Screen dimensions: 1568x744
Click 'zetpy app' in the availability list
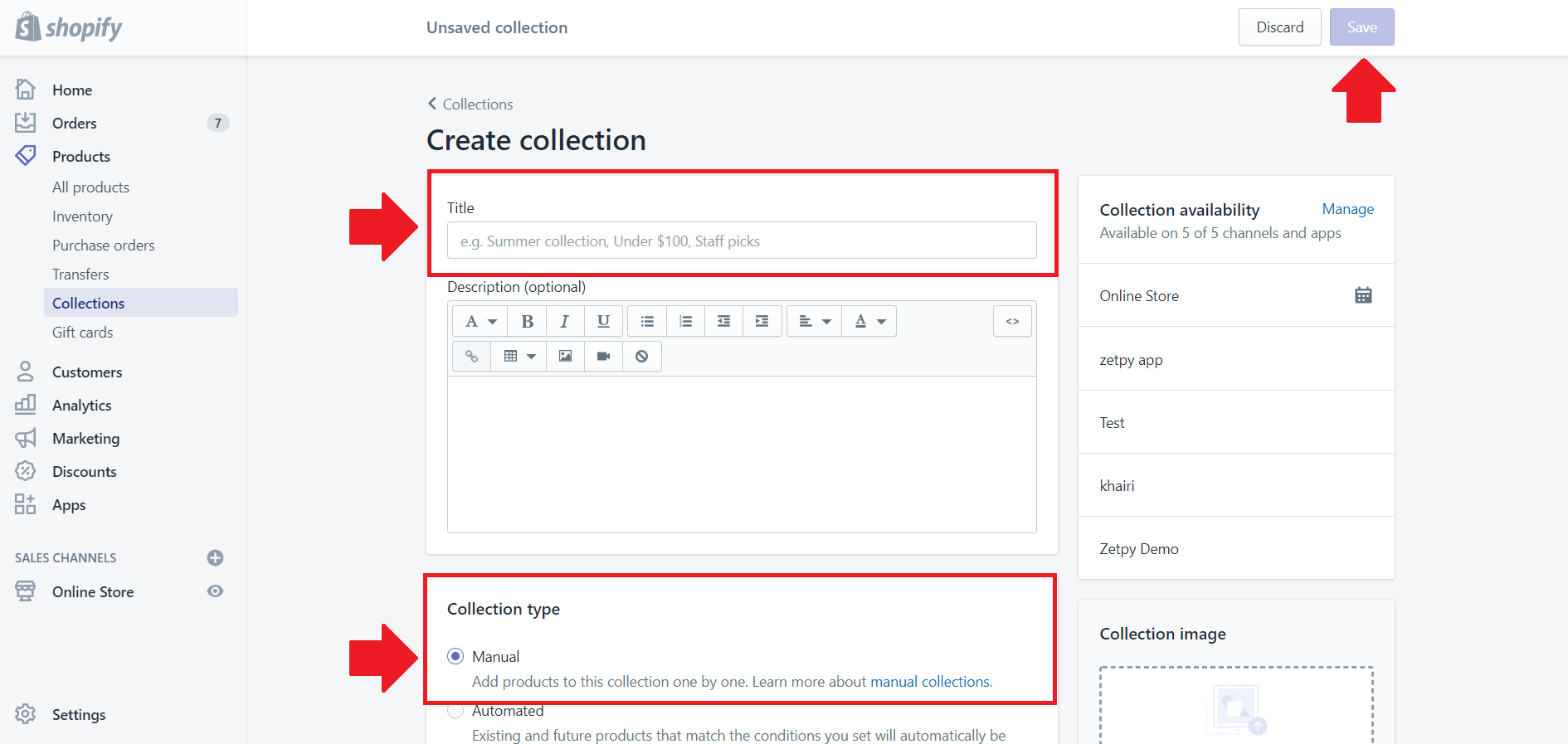tap(1131, 360)
